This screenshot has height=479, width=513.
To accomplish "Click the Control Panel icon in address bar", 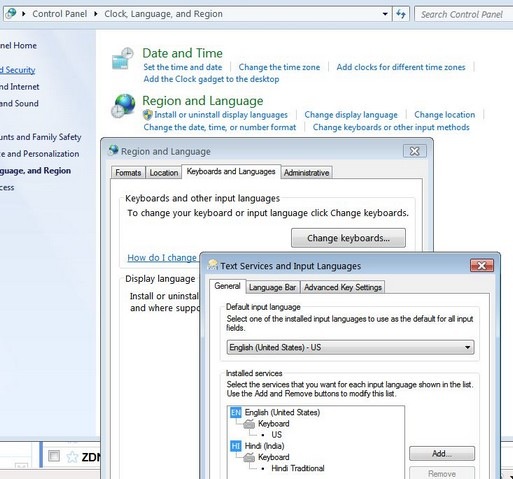I will (11, 13).
